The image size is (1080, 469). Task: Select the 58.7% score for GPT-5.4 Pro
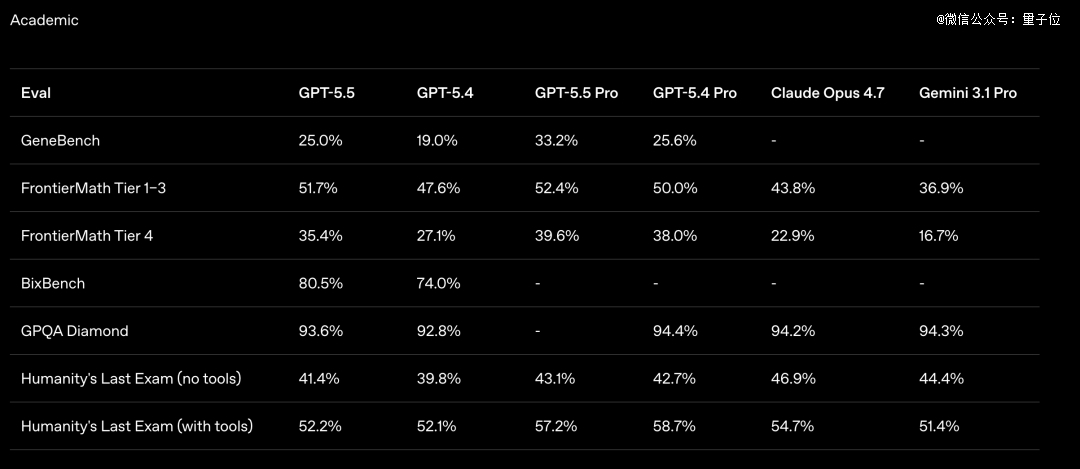pyautogui.click(x=674, y=426)
